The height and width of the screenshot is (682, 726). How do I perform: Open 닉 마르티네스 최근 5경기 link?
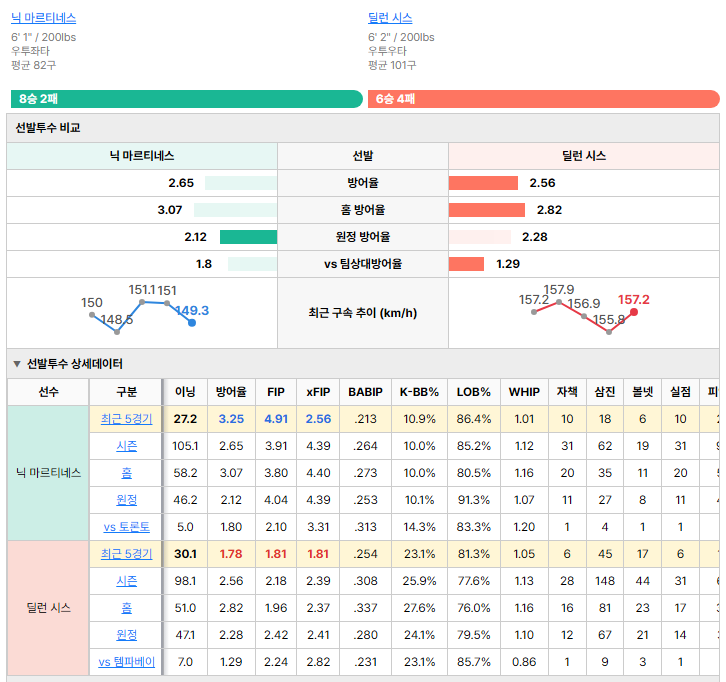[x=126, y=419]
